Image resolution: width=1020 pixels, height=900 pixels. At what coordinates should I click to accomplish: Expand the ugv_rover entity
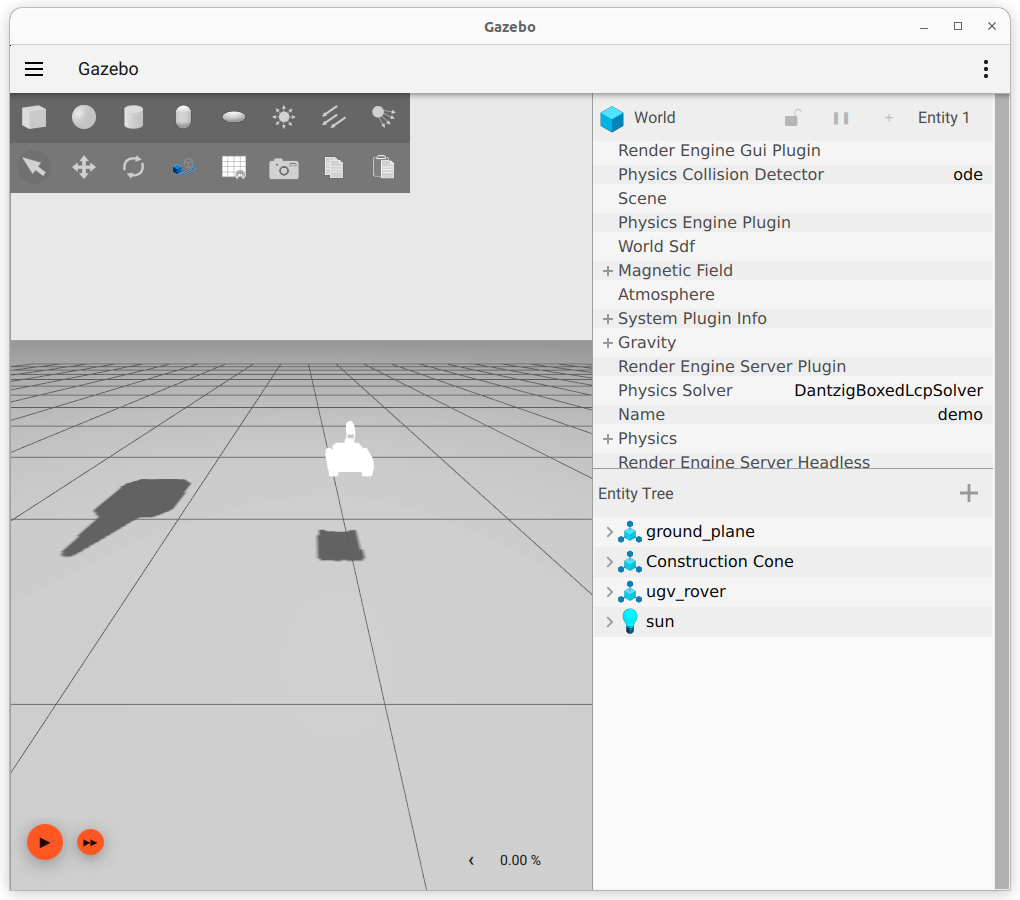(x=609, y=592)
